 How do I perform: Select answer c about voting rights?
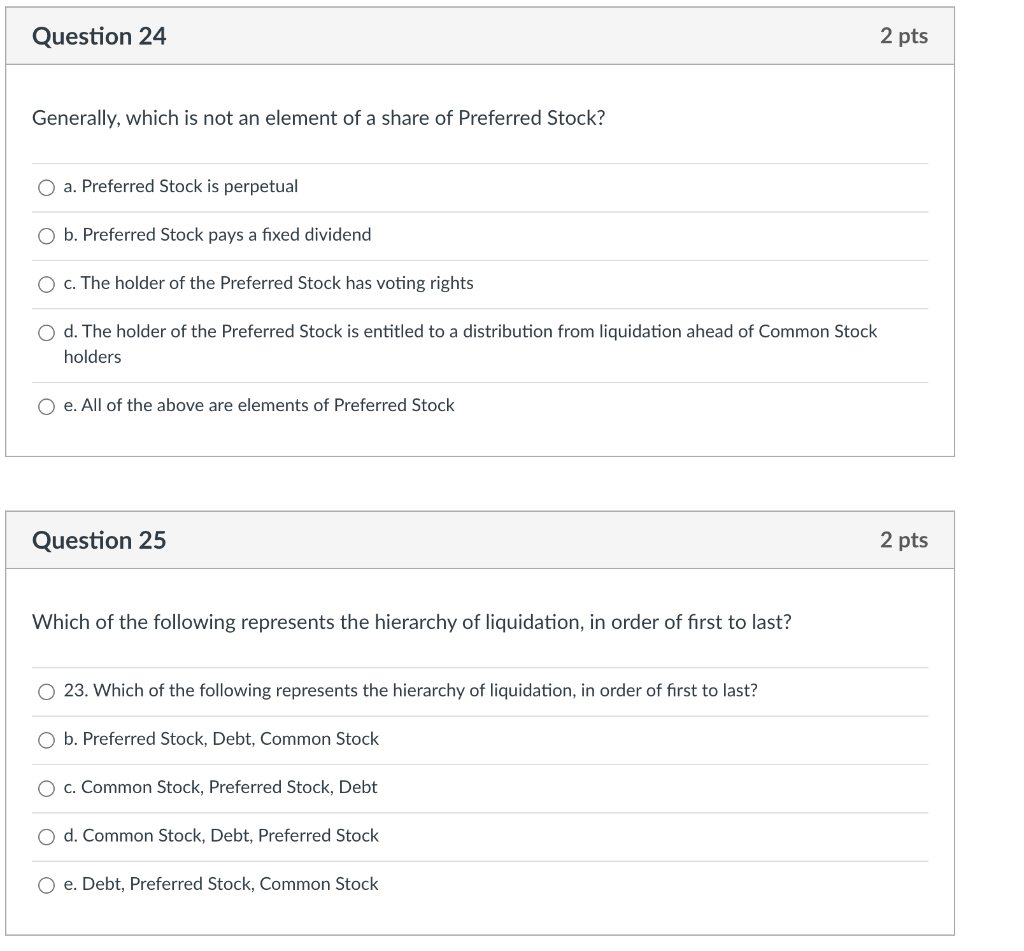click(x=46, y=284)
